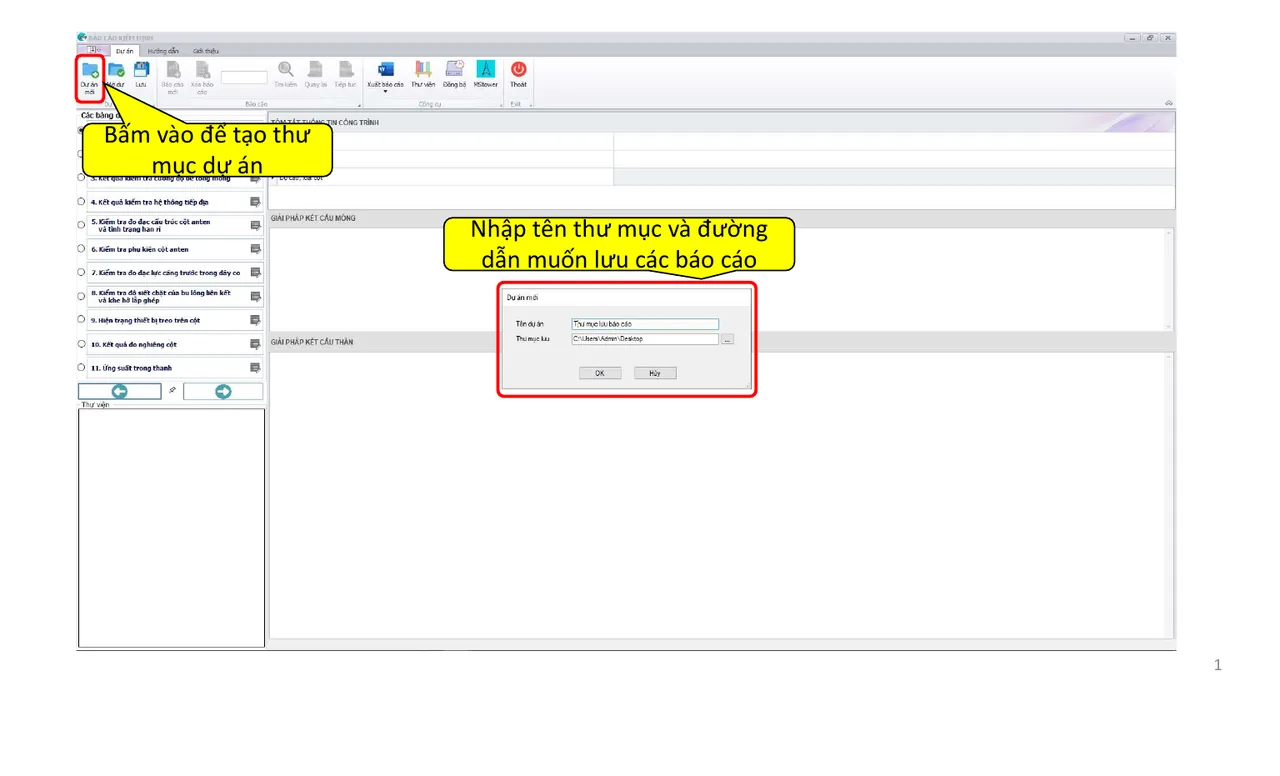Screen dimensions: 1280x776
Task: Click the GIẢI PHÁP KẾT CẤU MÓNG heading
Action: point(313,218)
